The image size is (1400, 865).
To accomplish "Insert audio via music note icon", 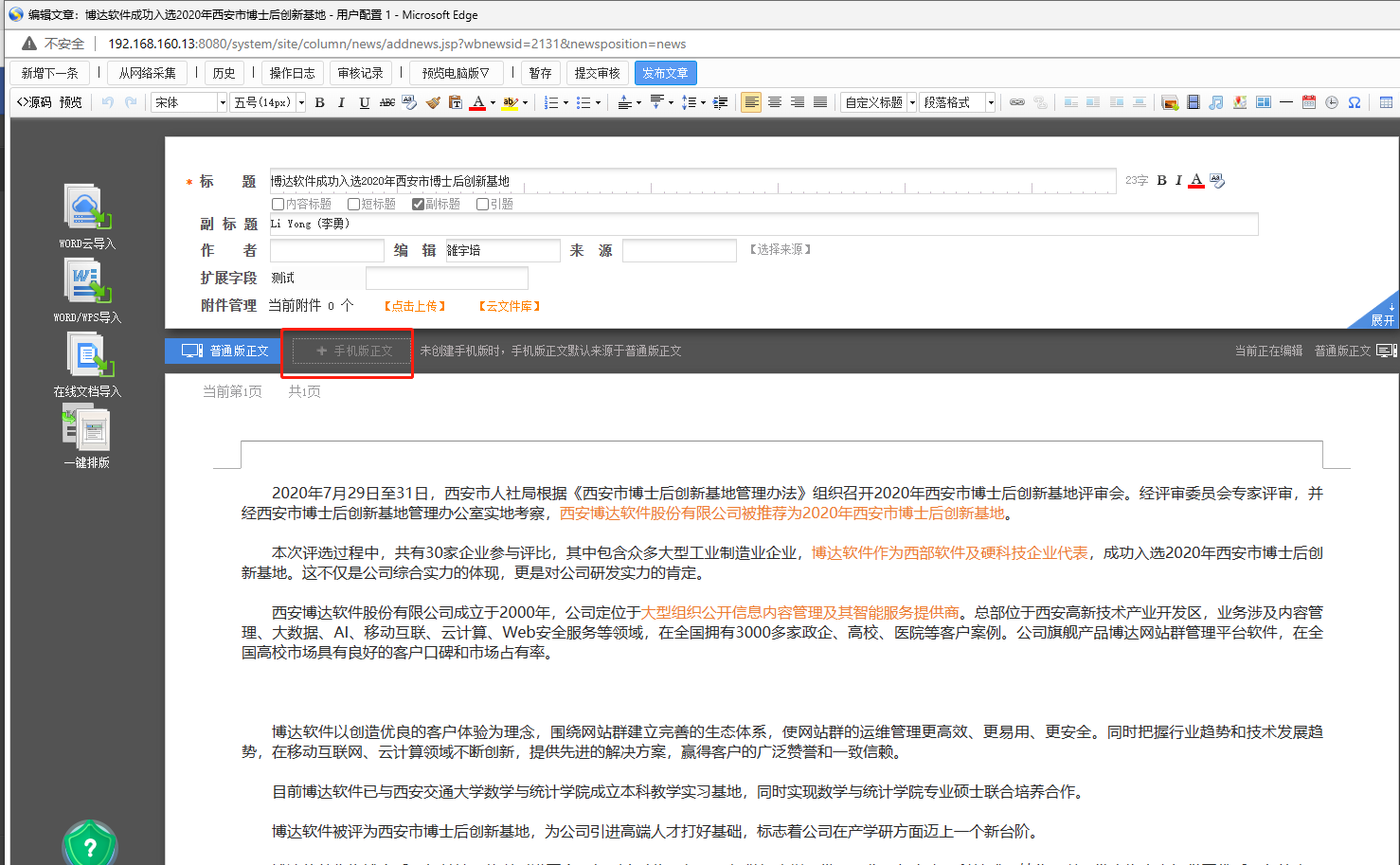I will point(1216,102).
